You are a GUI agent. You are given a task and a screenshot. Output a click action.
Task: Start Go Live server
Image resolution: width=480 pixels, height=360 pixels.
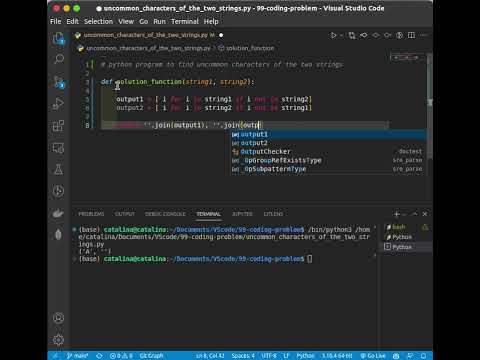[373, 356]
